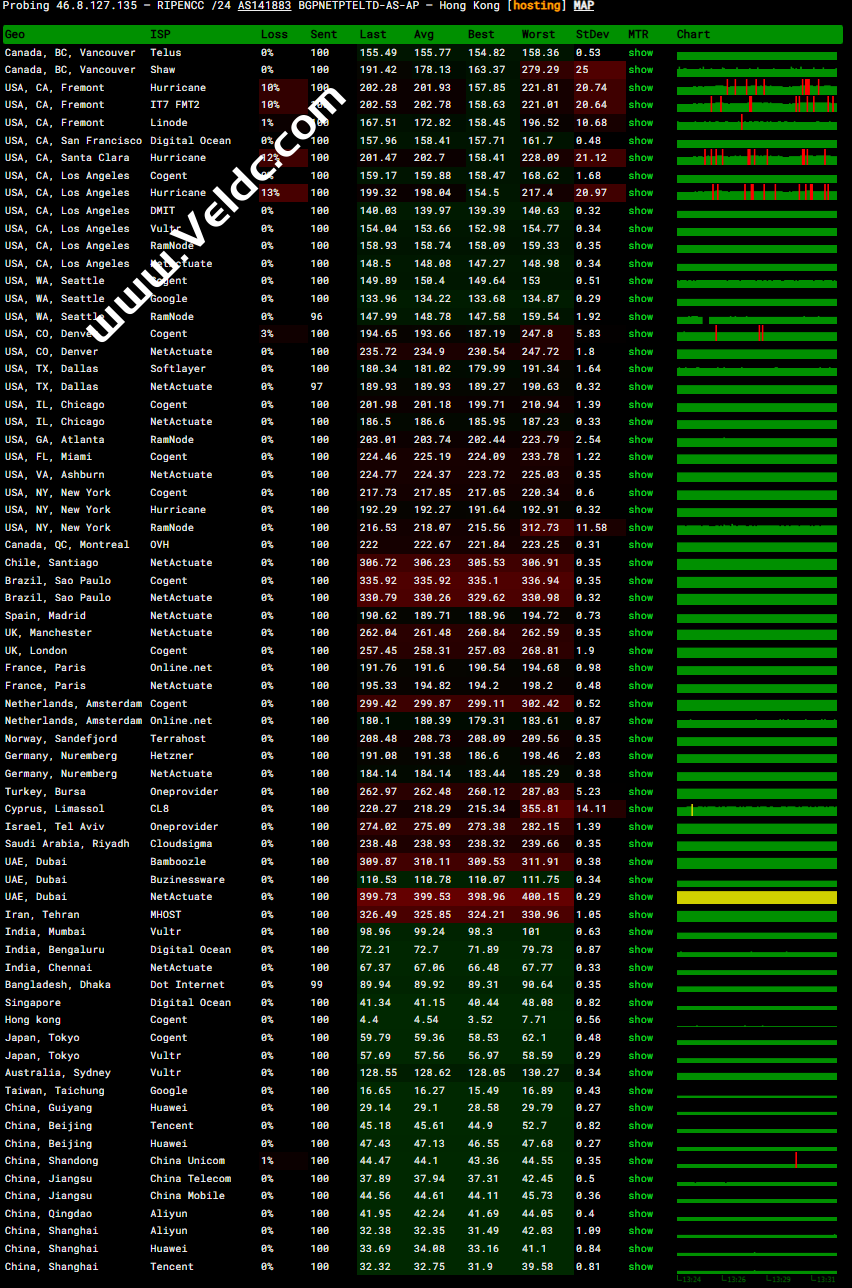Viewport: 852px width, 1288px height.
Task: Show MTR for Jiangsu China Telecom
Action: (x=641, y=1179)
